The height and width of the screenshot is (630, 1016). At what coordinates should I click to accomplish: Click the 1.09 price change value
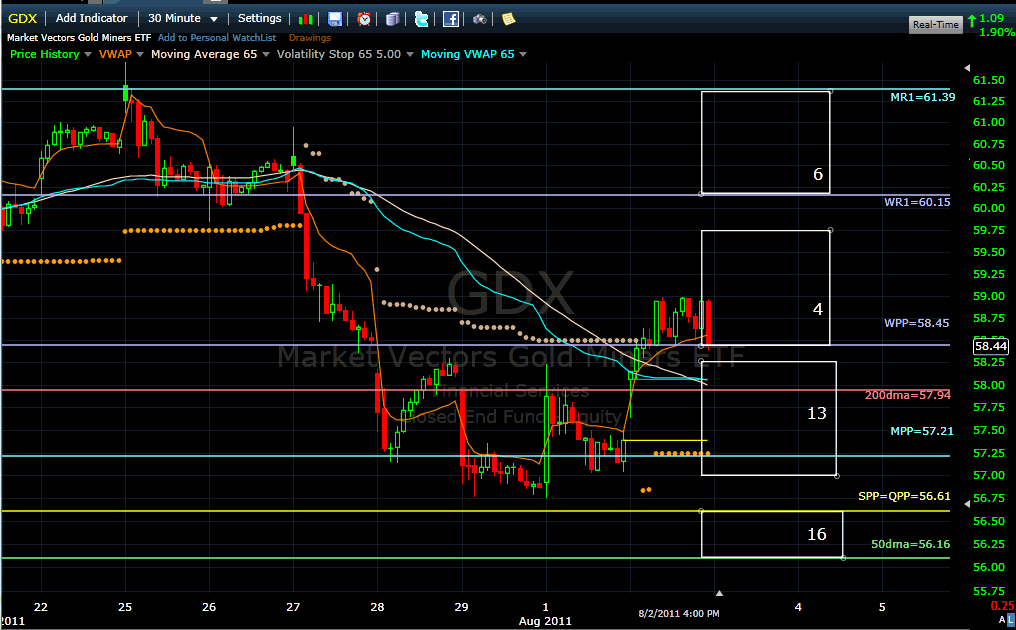(991, 19)
